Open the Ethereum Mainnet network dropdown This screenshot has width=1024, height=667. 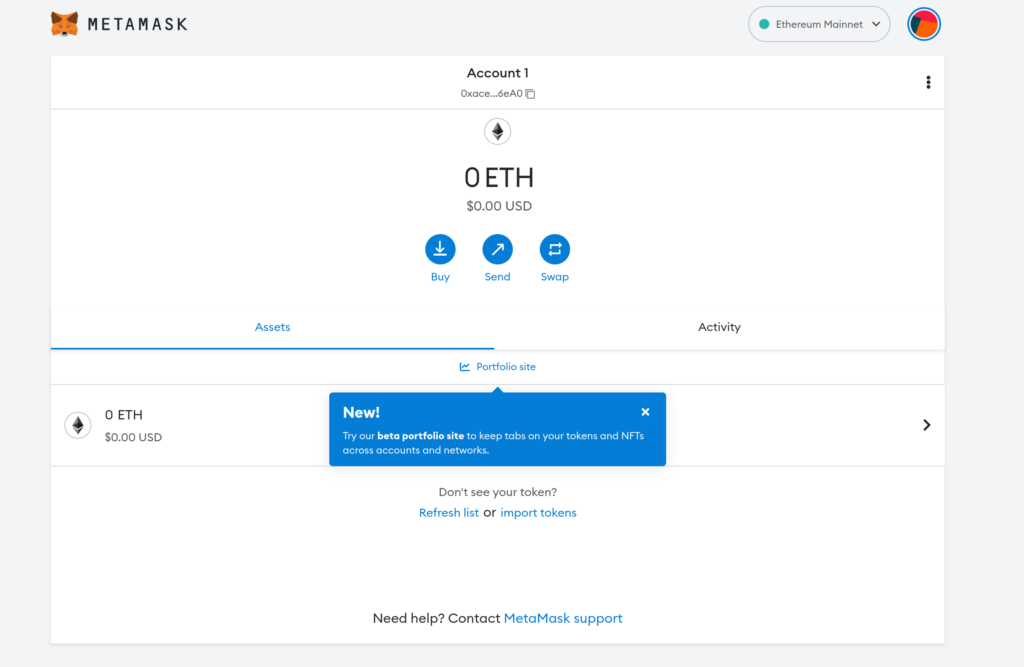point(819,24)
